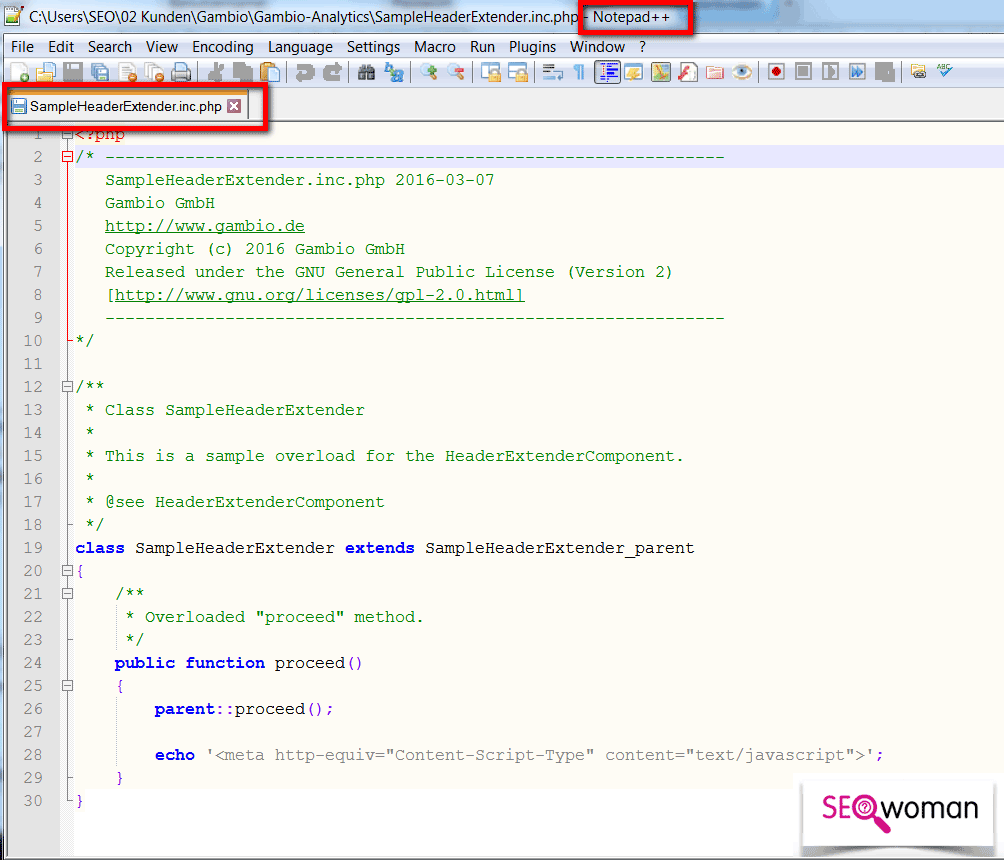
Task: Collapse the method comment fold, line 21
Action: pyautogui.click(x=67, y=593)
